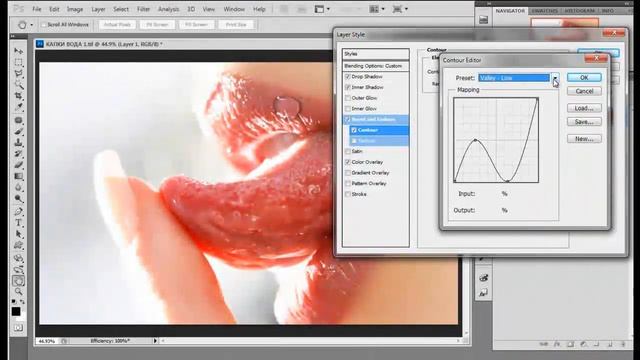Select the Eraser tool
The image size is (640, 360).
tap(18, 165)
